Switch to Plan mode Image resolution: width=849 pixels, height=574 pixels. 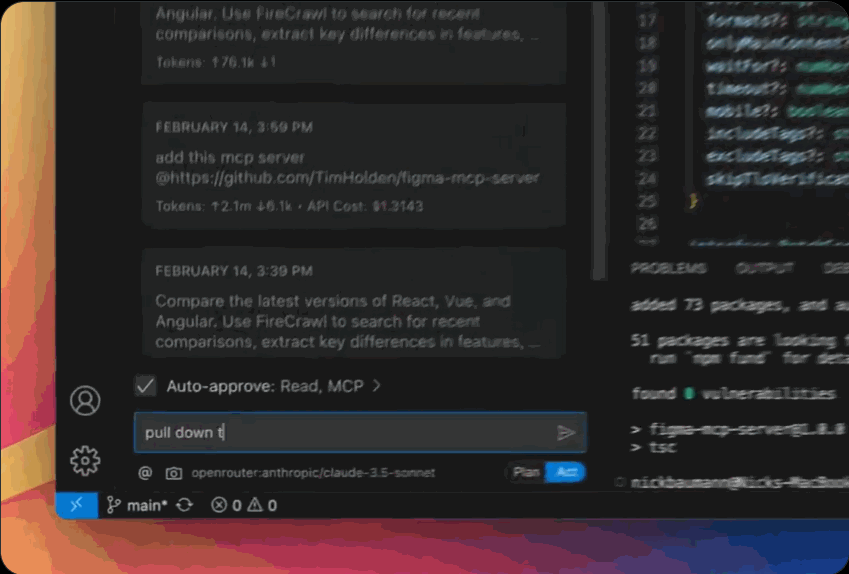[526, 472]
